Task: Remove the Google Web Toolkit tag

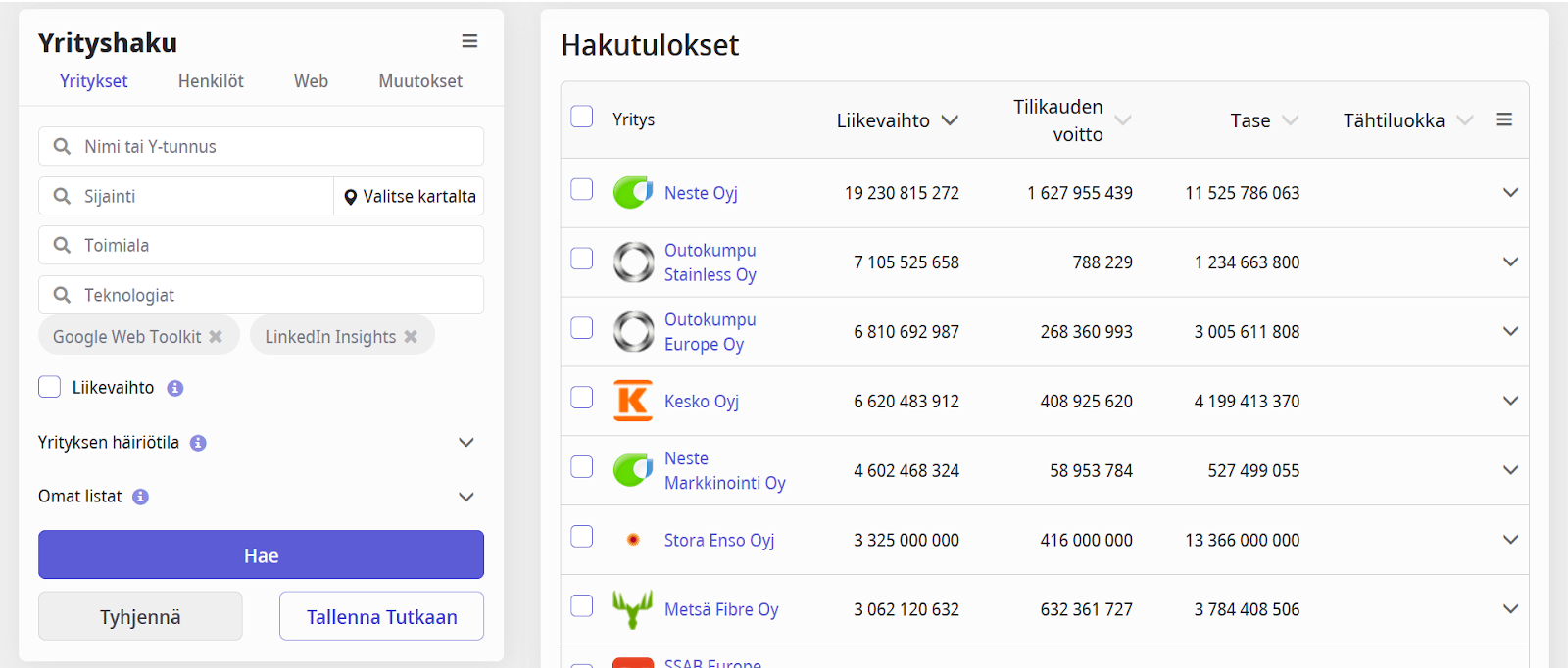Action: click(216, 337)
